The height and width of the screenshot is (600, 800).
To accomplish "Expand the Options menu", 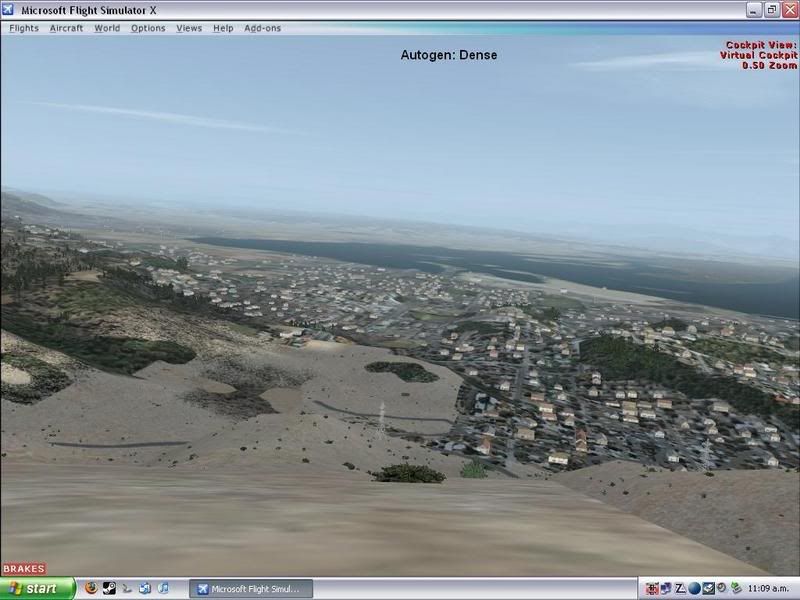I will pos(148,28).
